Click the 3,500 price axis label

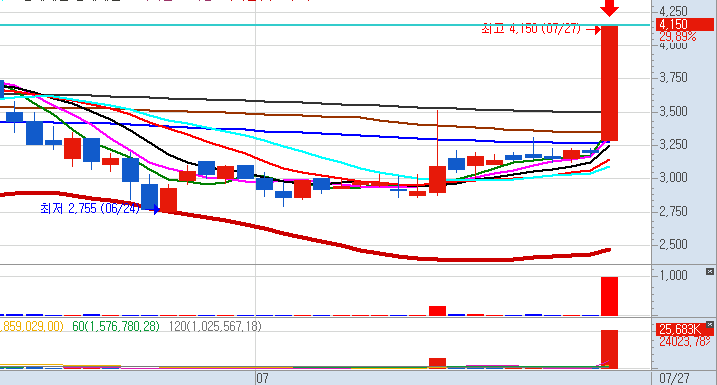tap(673, 111)
